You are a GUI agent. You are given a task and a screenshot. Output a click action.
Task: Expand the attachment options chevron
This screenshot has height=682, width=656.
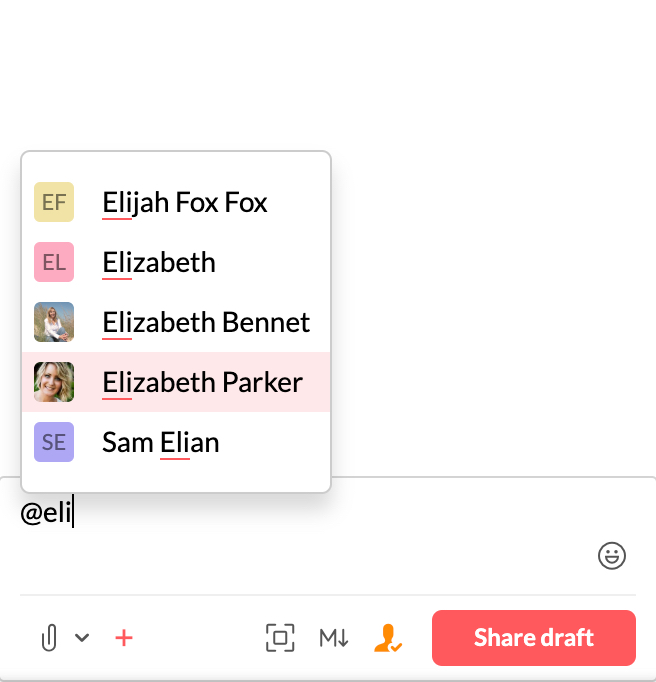click(82, 638)
